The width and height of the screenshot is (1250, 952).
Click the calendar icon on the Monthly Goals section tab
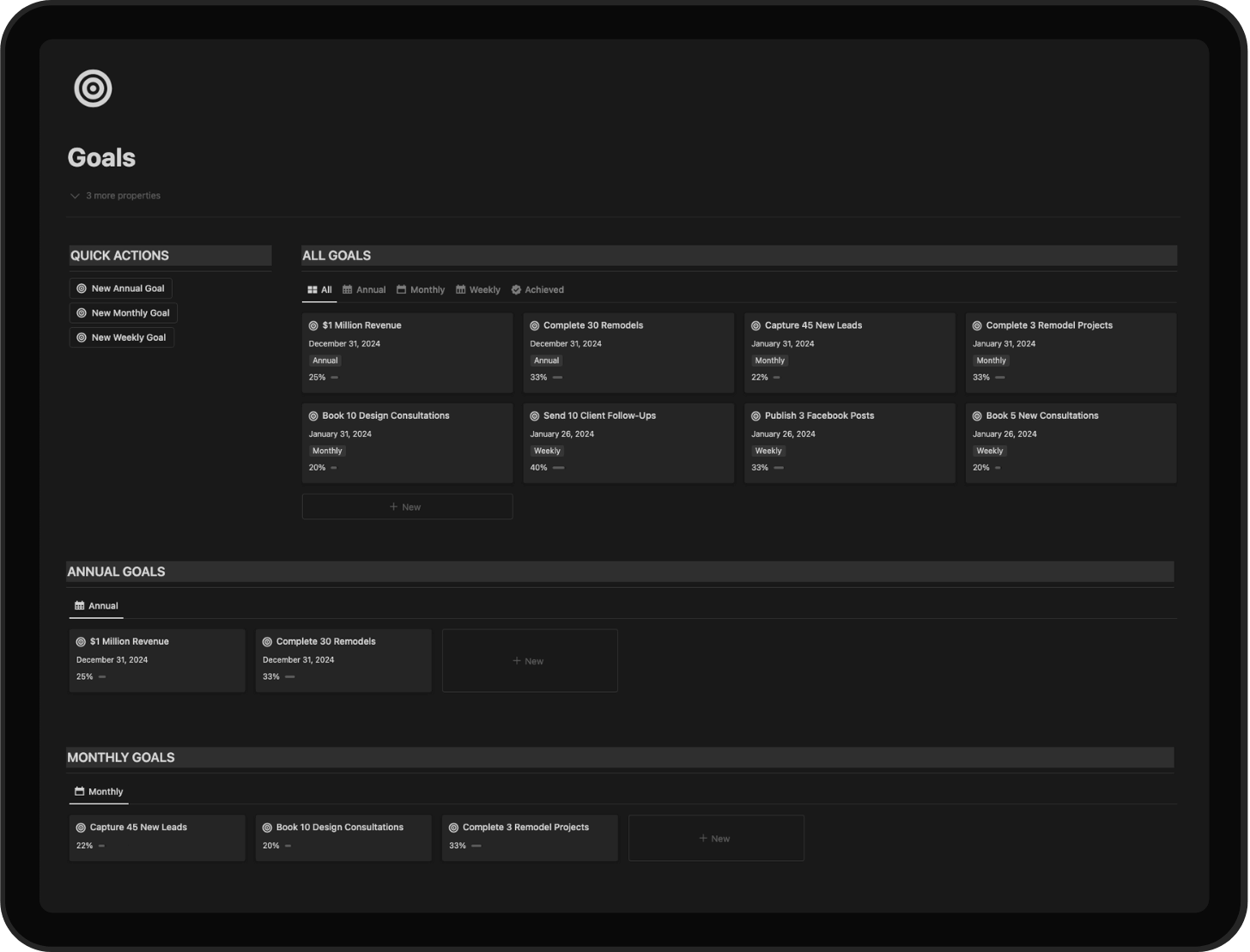(80, 791)
